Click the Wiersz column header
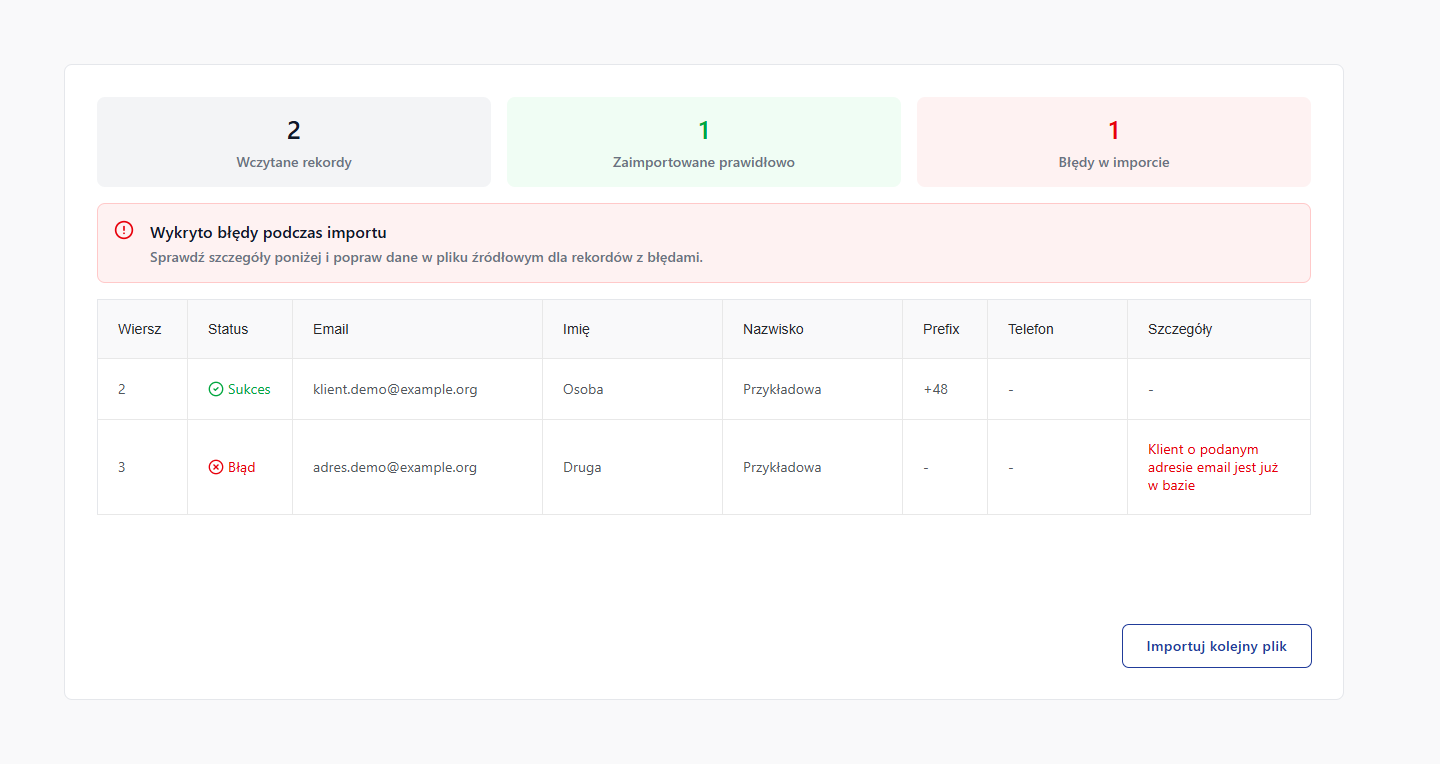 coord(140,329)
